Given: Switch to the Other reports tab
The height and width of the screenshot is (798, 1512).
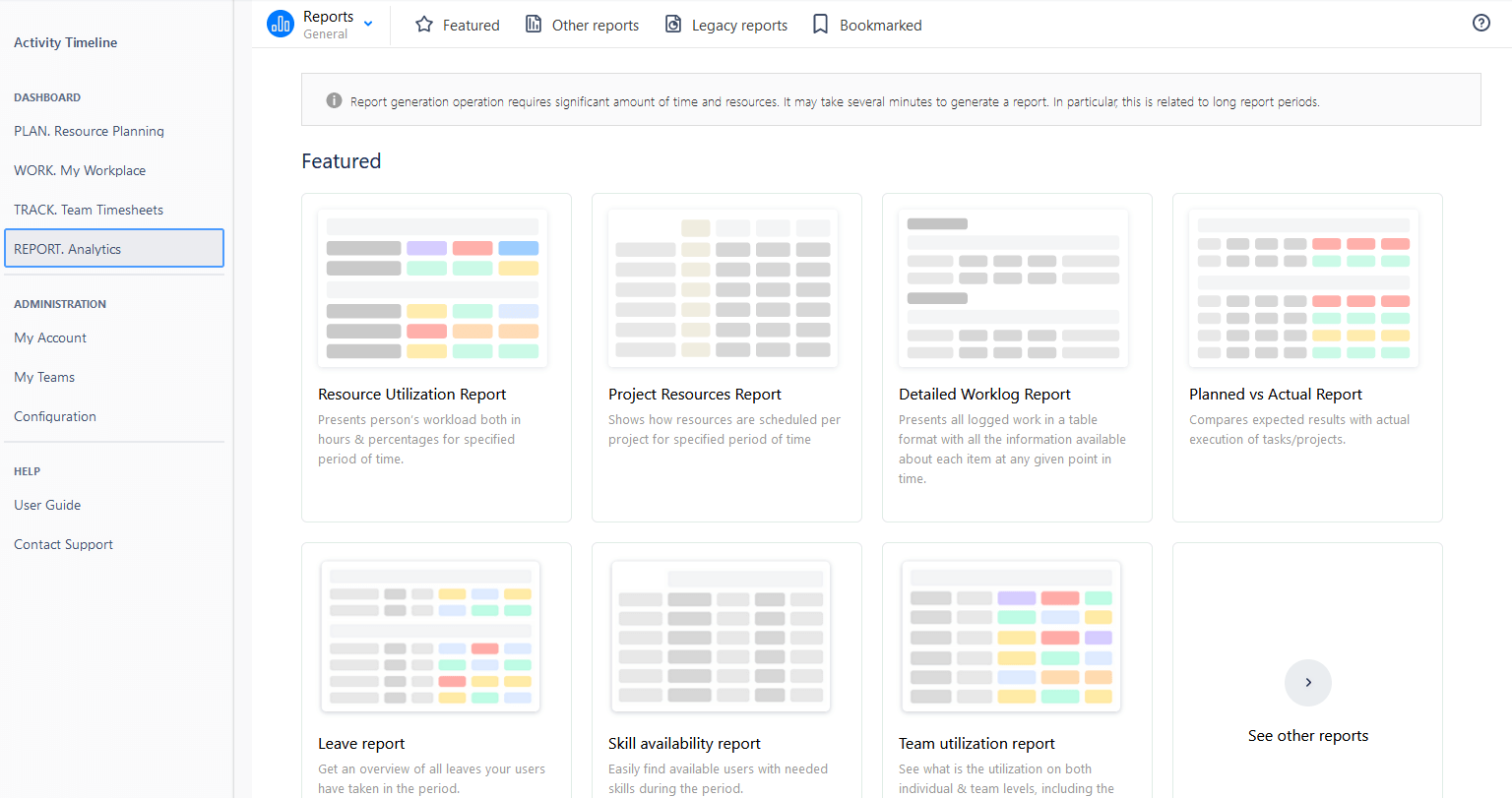Looking at the screenshot, I should tap(582, 25).
